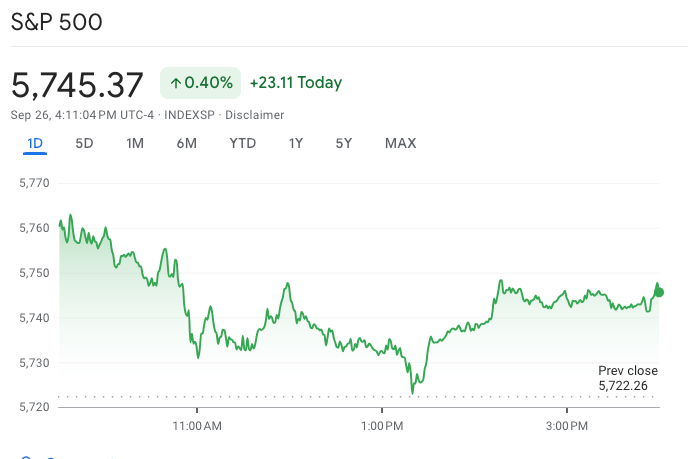Click the 3:00 PM axis label
The height and width of the screenshot is (459, 688).
click(567, 425)
